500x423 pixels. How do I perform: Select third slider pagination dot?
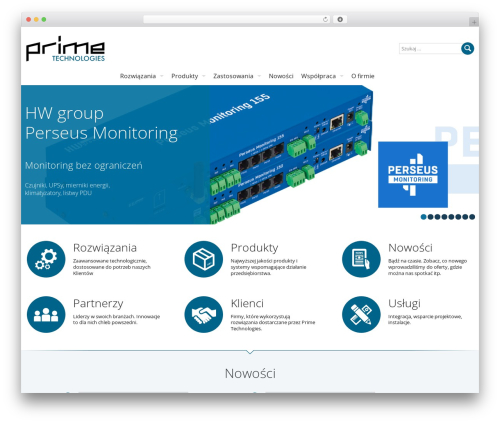[x=437, y=217]
